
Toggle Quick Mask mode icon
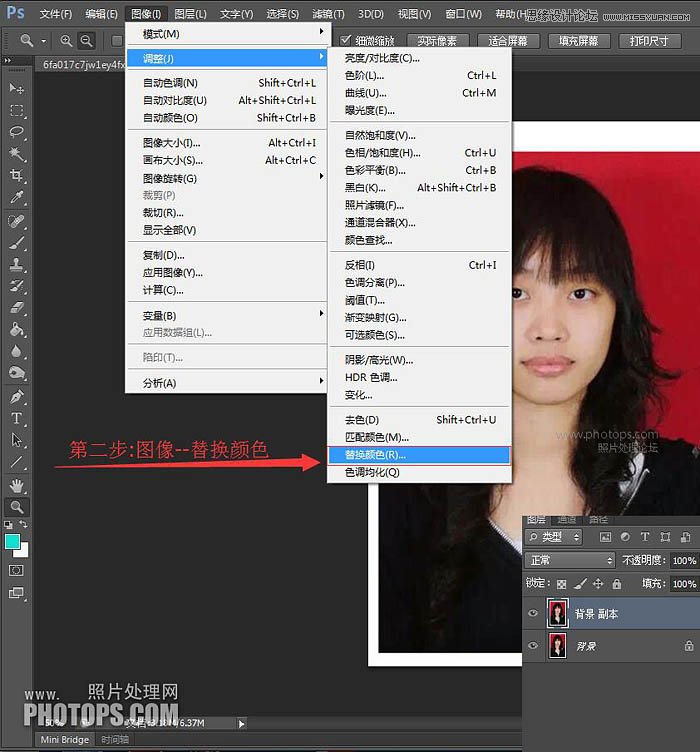coord(16,570)
